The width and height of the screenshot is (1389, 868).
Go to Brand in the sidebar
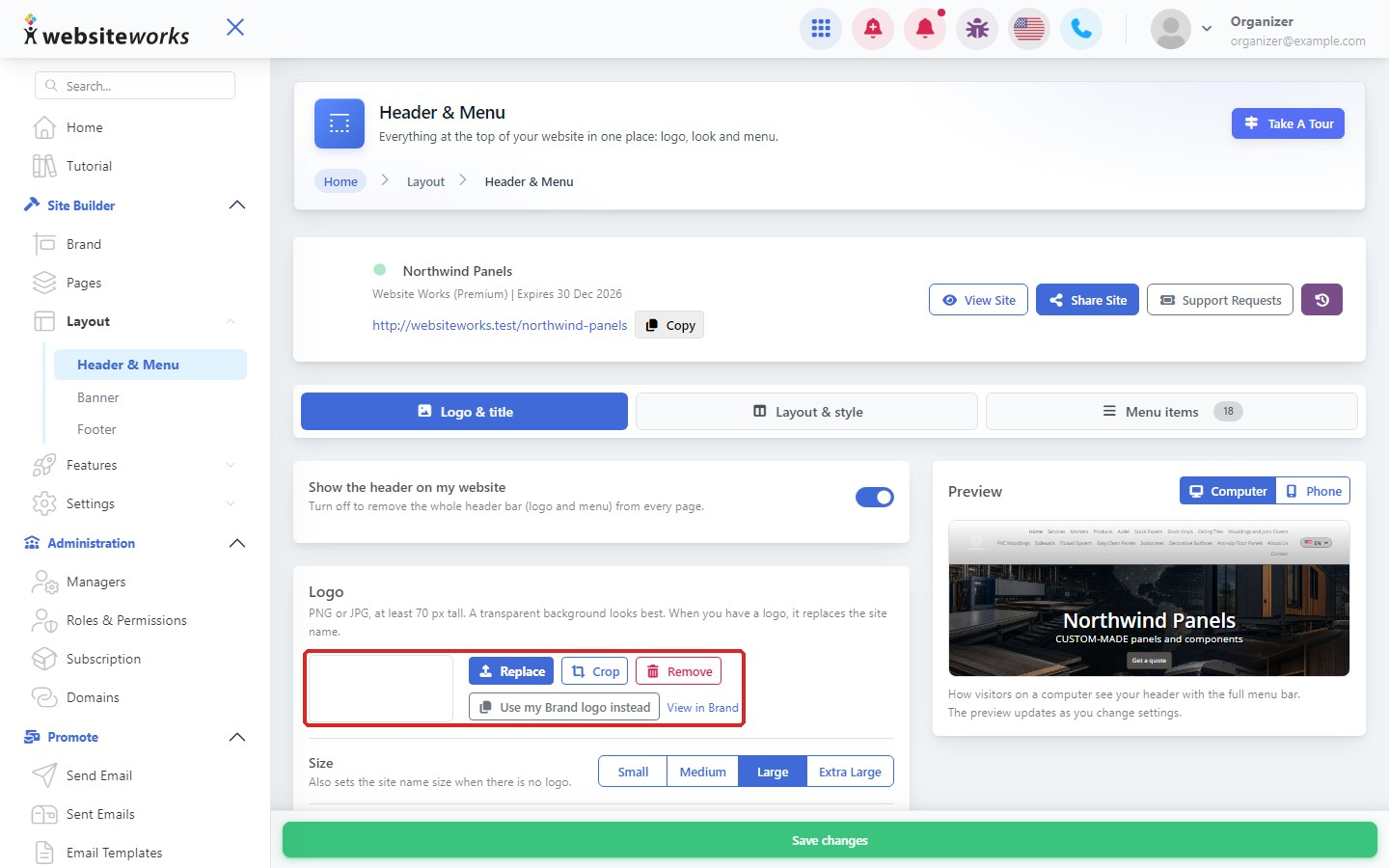point(84,244)
